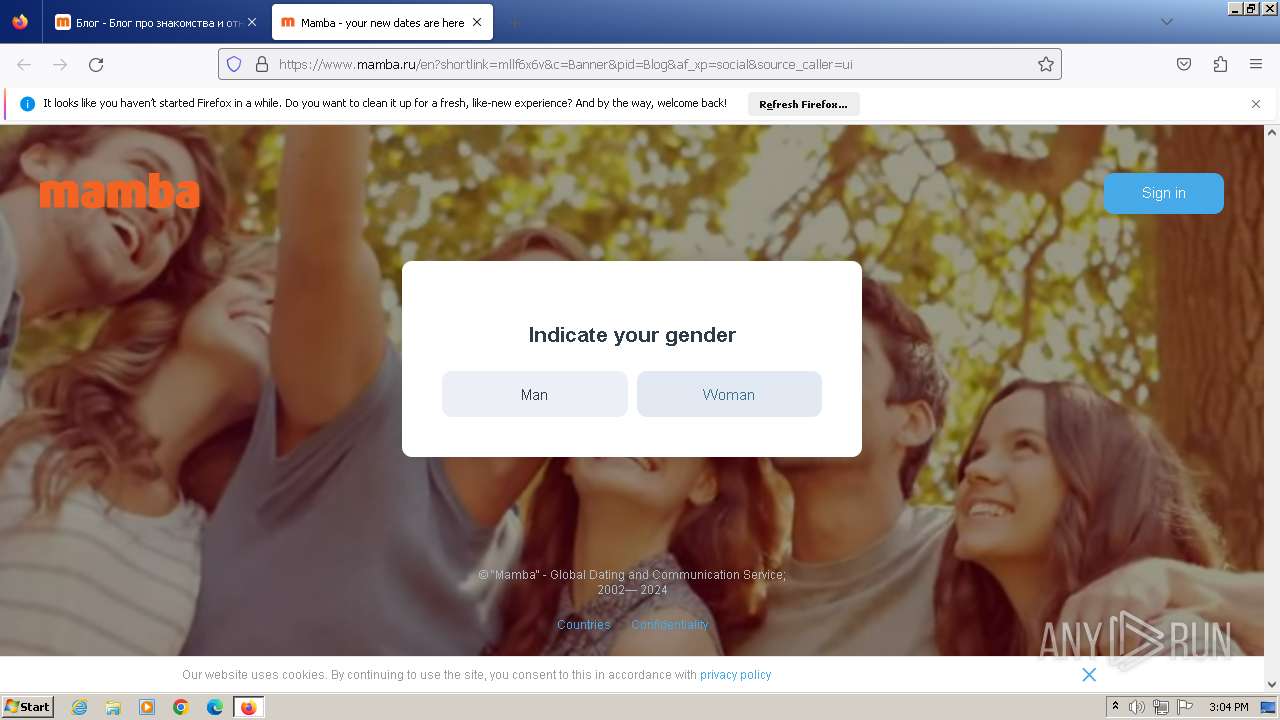Click page scrollbar down arrow
Viewport: 1280px width, 720px height.
click(x=1272, y=684)
